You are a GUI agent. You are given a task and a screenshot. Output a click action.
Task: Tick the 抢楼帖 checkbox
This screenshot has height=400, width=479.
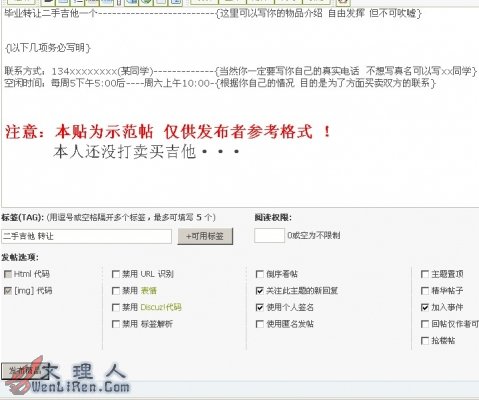point(425,341)
